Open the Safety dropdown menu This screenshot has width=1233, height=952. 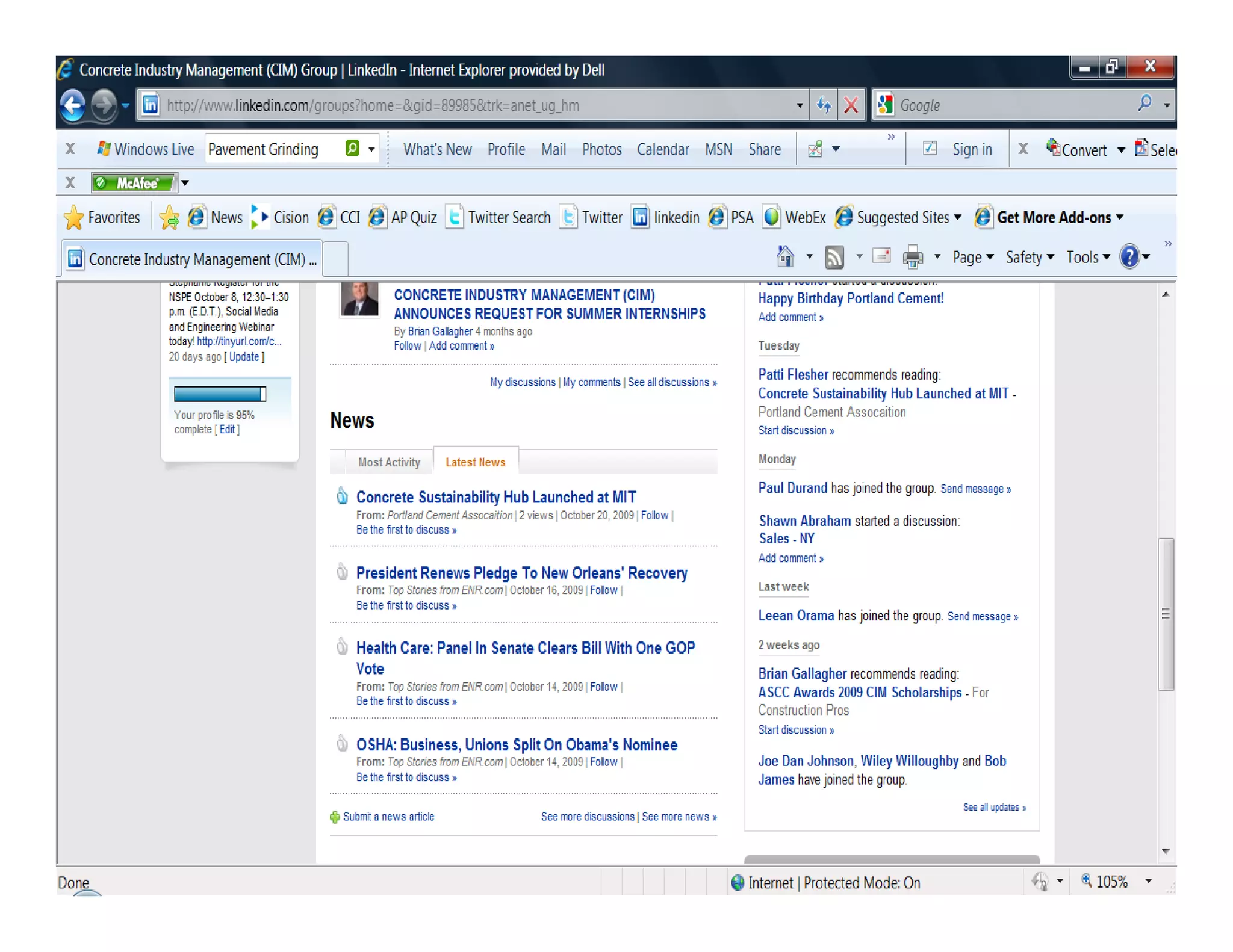(x=1030, y=257)
